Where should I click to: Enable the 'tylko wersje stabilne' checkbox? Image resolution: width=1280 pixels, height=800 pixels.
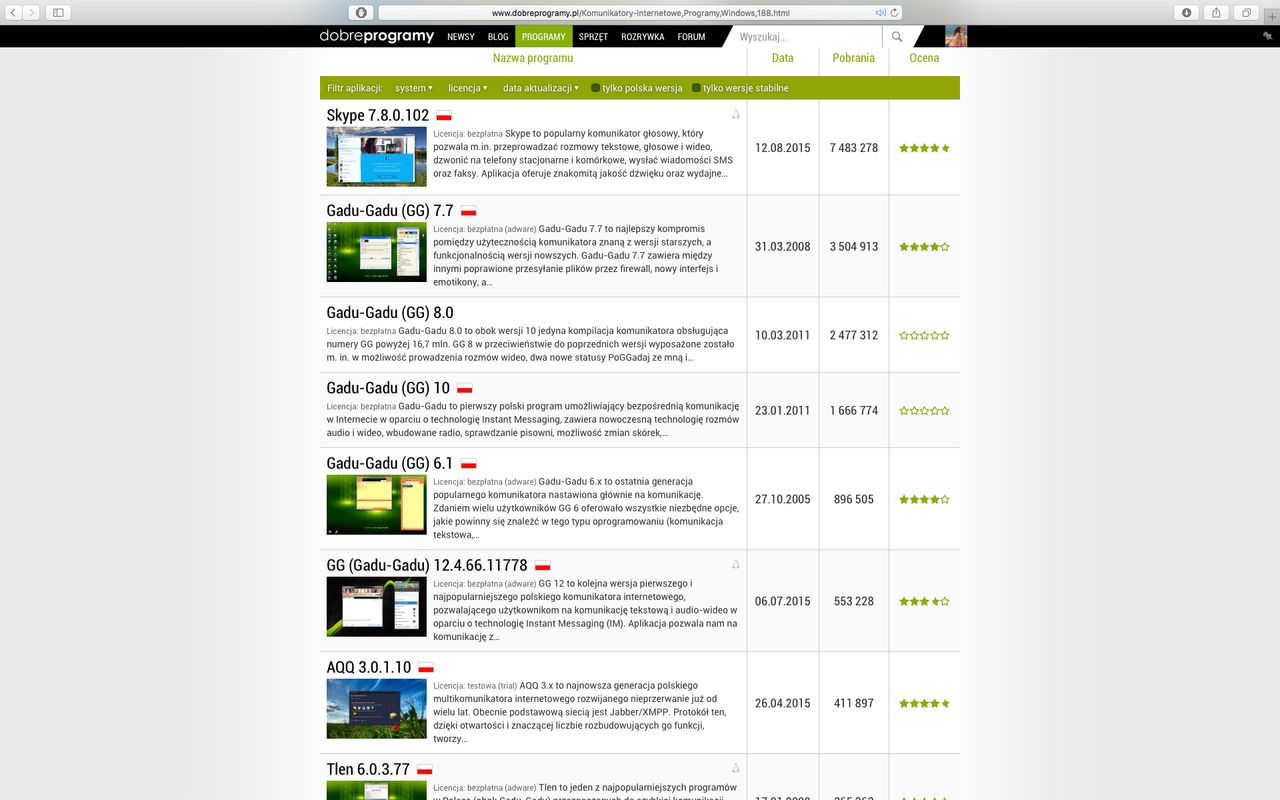click(696, 88)
